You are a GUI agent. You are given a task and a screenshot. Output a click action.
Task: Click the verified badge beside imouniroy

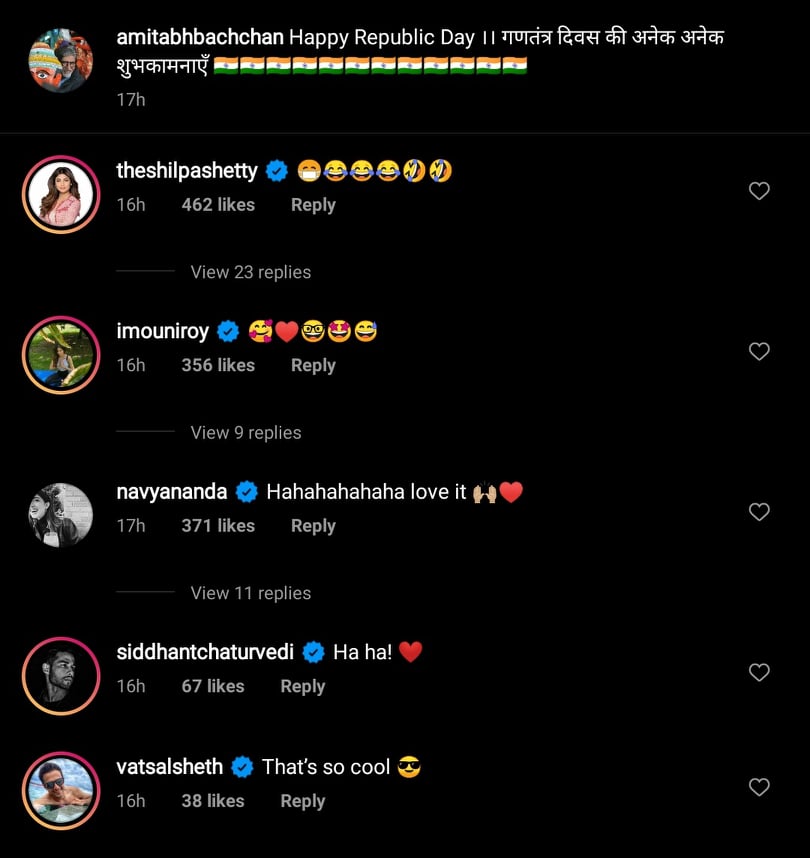pyautogui.click(x=227, y=332)
